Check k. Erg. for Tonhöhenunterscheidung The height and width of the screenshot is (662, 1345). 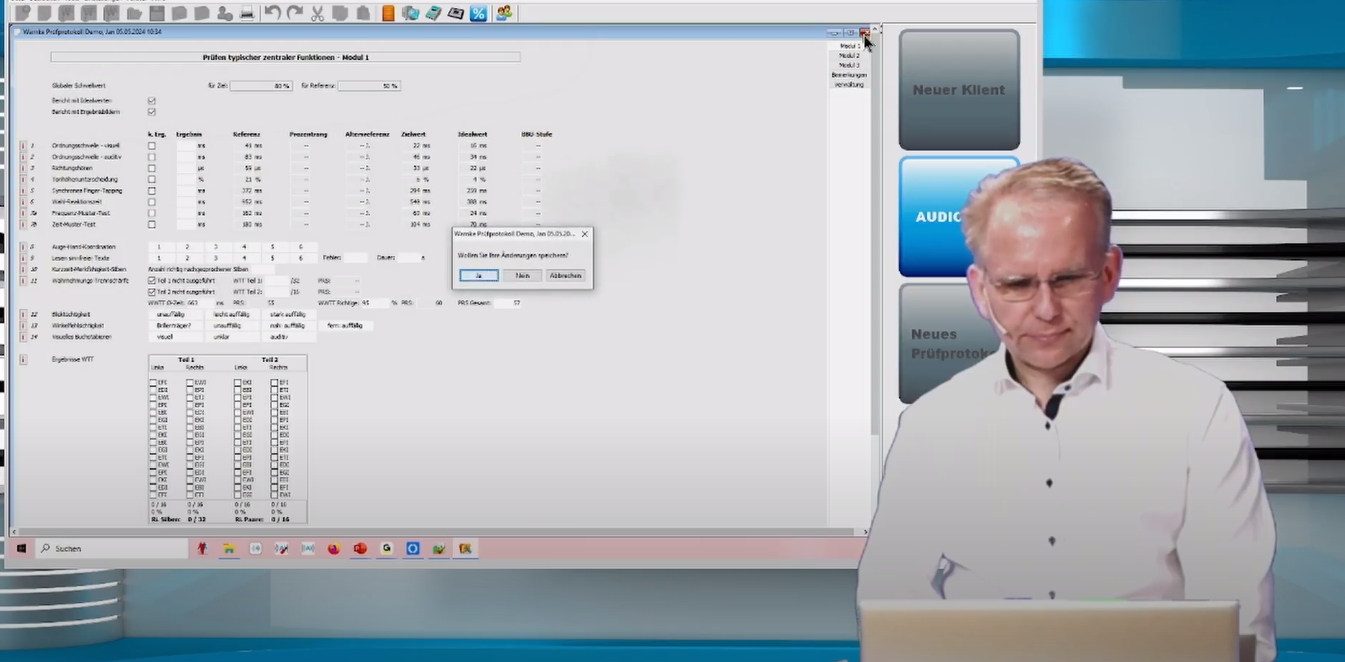[x=152, y=179]
